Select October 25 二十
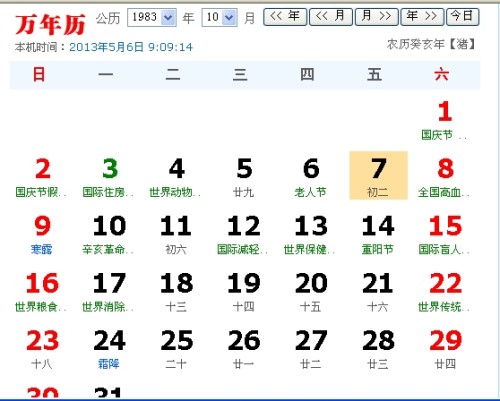Viewport: 500px width, 401px height. coord(177,350)
